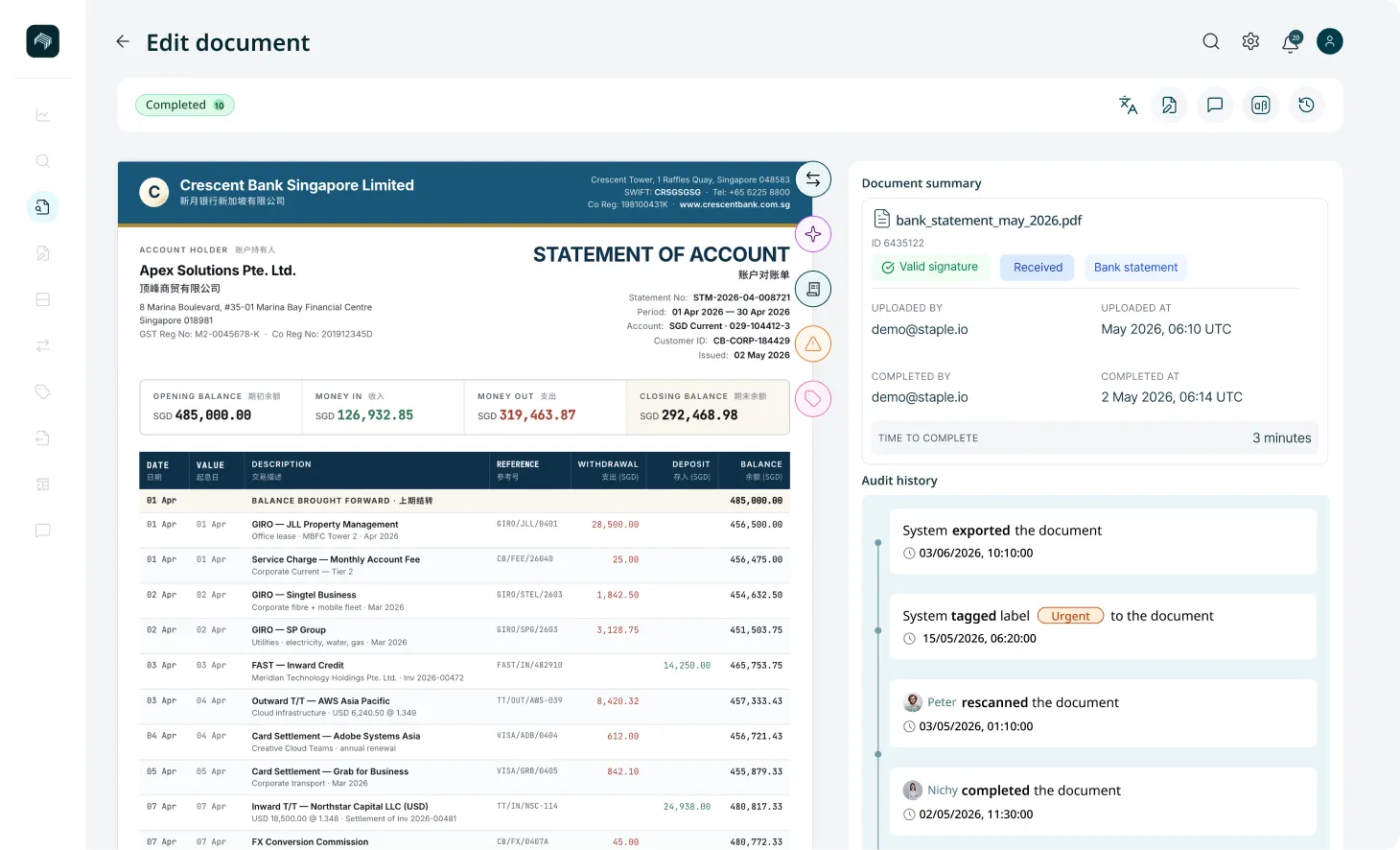Click the 'TIME TO COMPLETE' 3 minutes row

pos(1094,437)
